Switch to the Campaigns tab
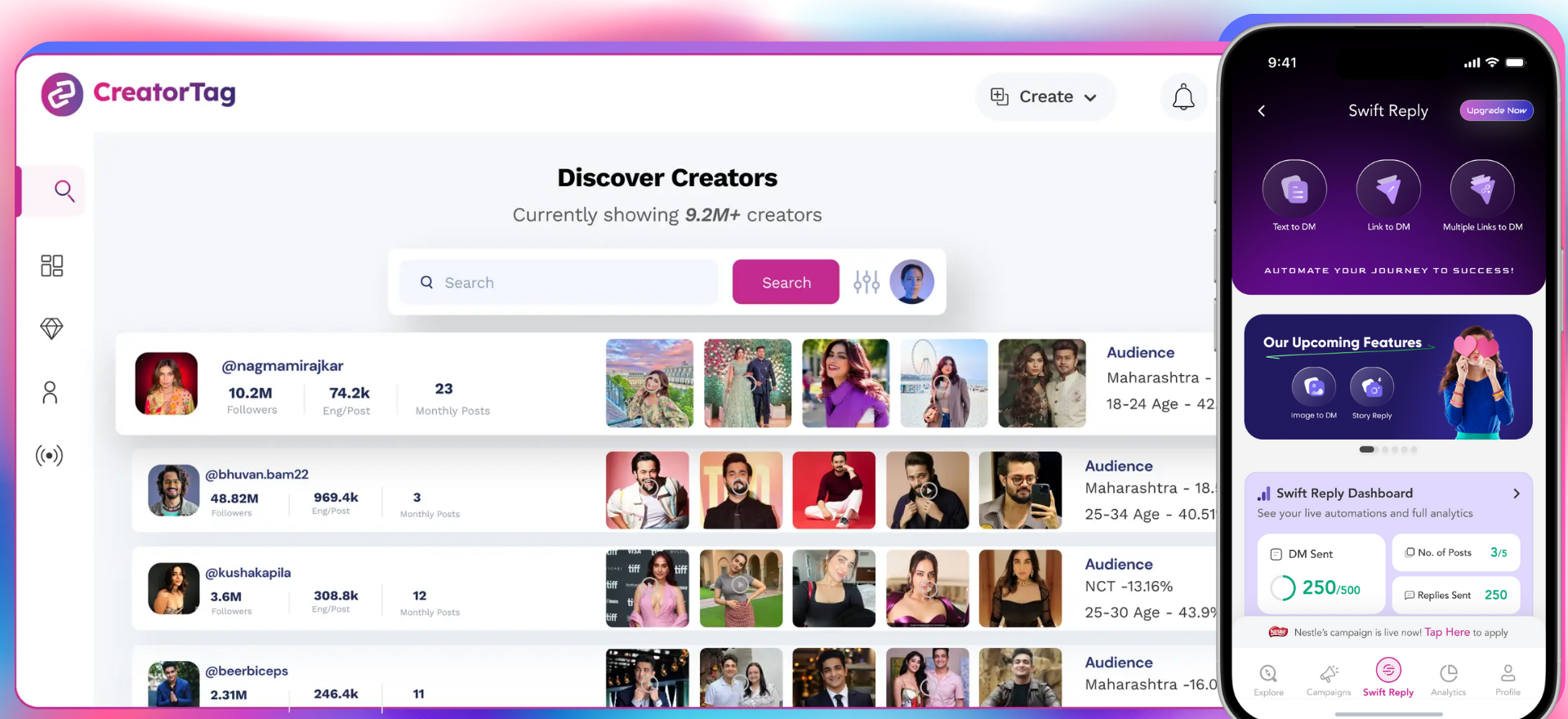This screenshot has width=1568, height=719. pyautogui.click(x=1329, y=679)
